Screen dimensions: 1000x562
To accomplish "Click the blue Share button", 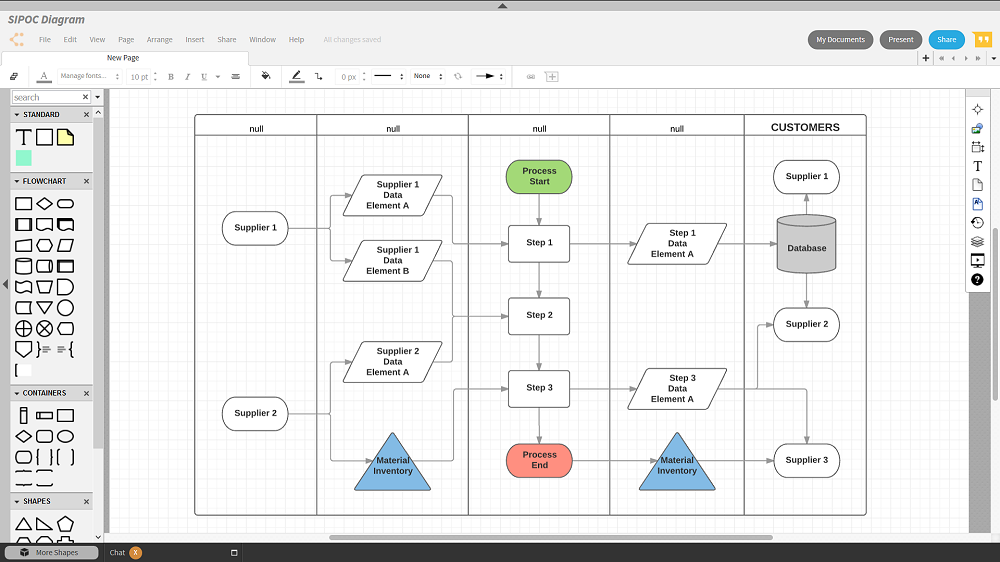I will (x=946, y=40).
